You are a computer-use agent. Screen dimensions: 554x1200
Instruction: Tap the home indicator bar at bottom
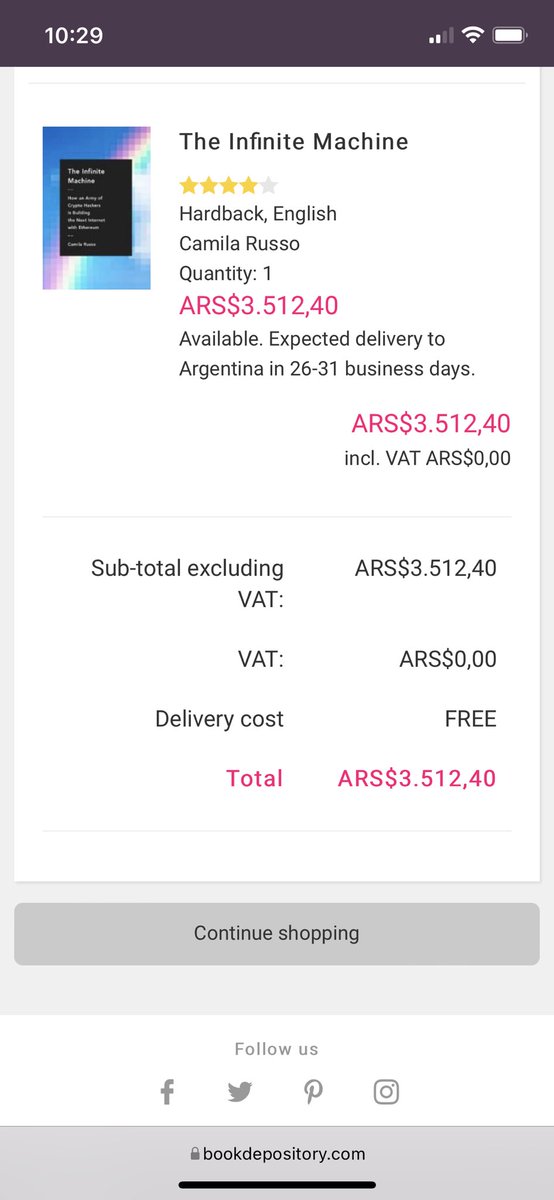click(x=277, y=1185)
